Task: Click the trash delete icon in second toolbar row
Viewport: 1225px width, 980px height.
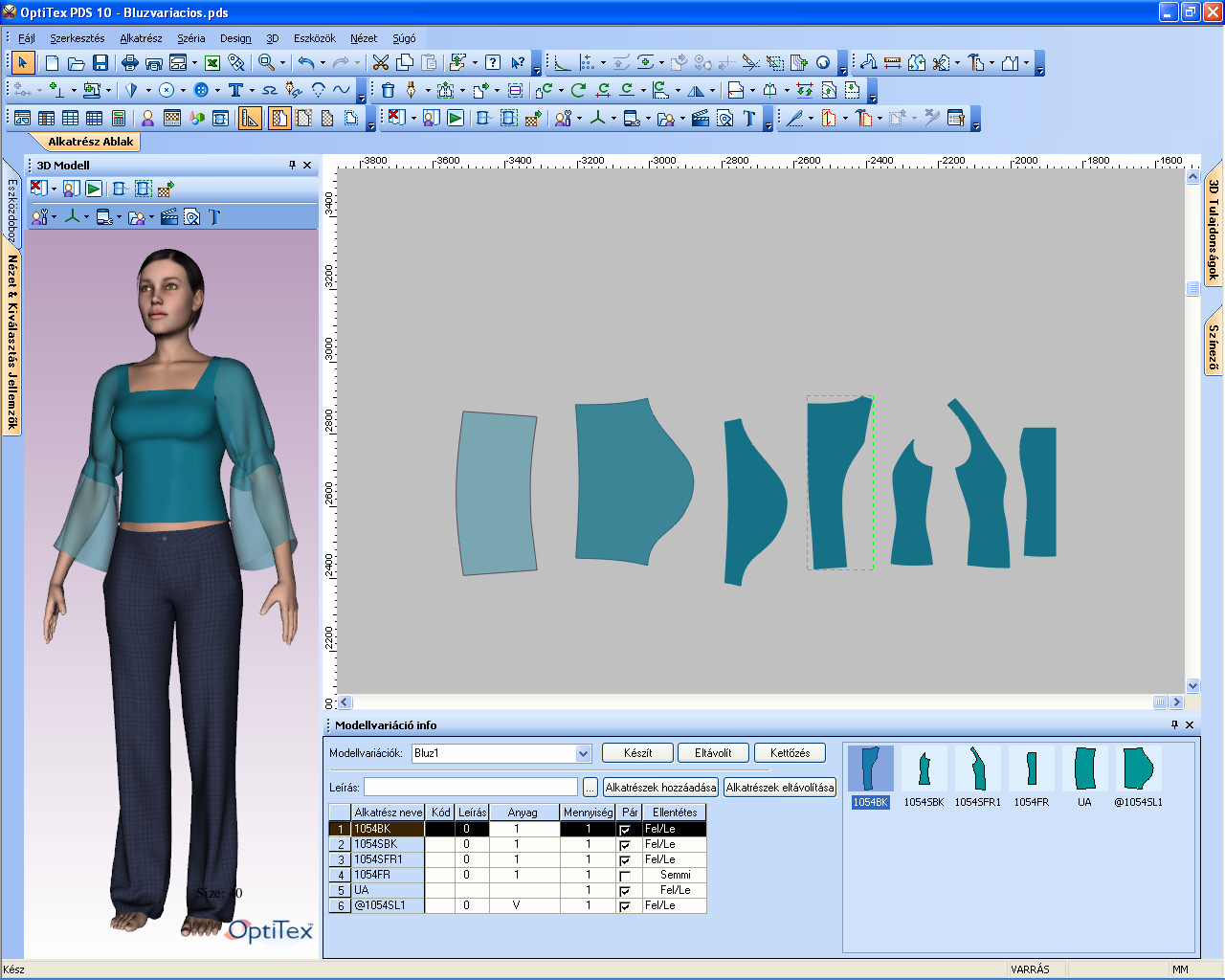Action: coord(388,90)
